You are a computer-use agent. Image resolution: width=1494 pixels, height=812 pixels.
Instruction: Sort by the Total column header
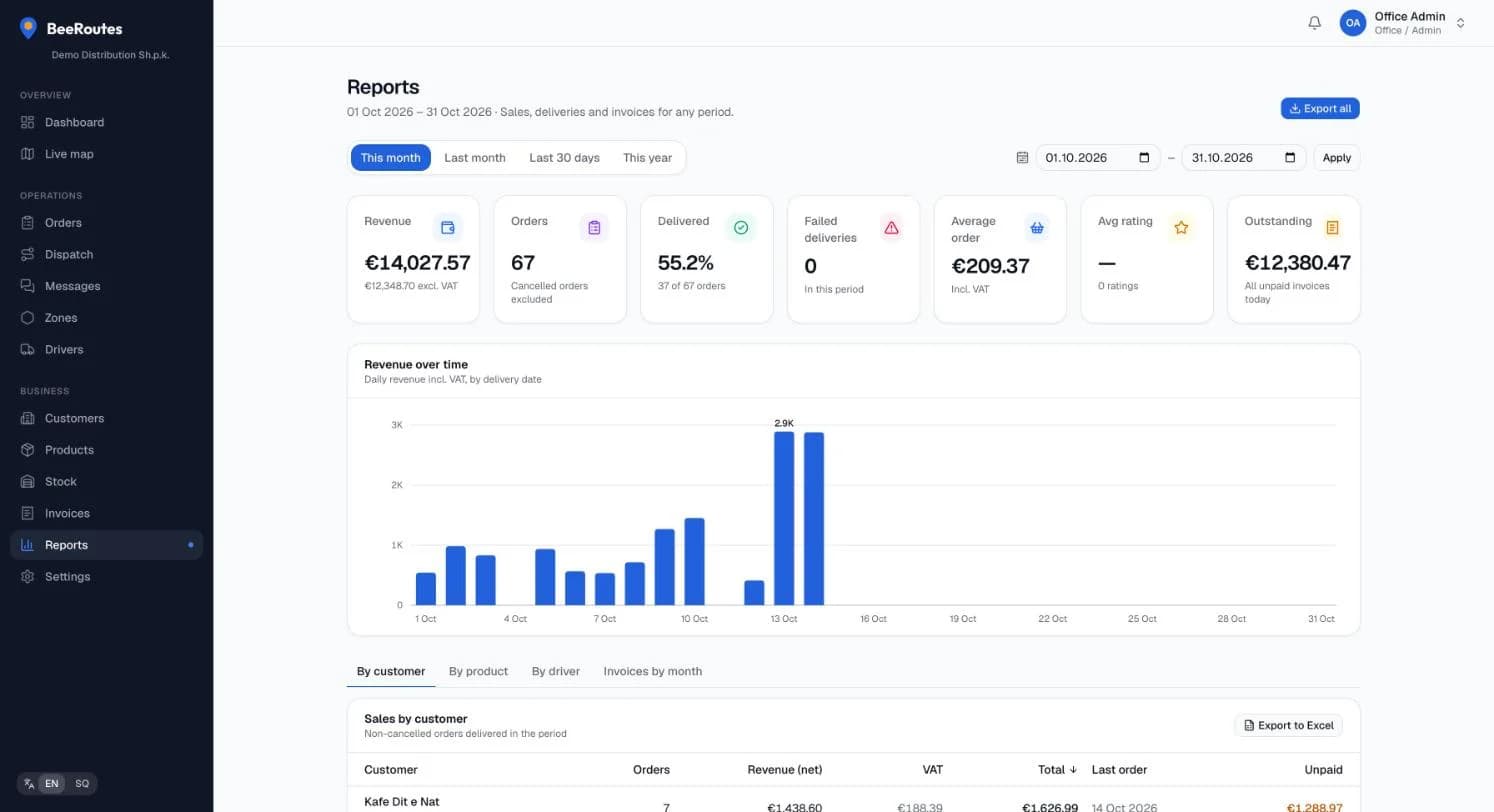1057,770
